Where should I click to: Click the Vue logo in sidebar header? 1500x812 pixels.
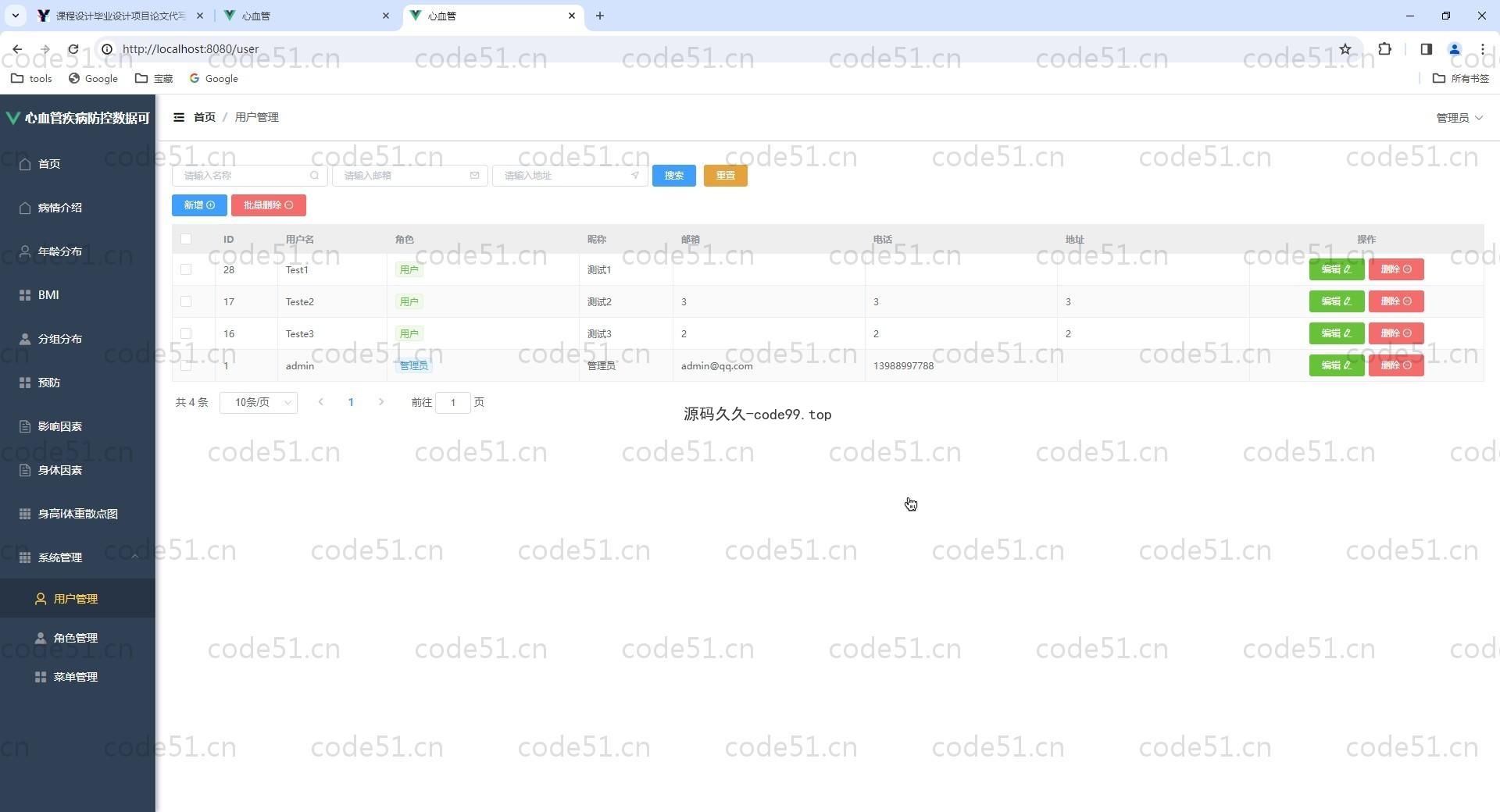[13, 118]
